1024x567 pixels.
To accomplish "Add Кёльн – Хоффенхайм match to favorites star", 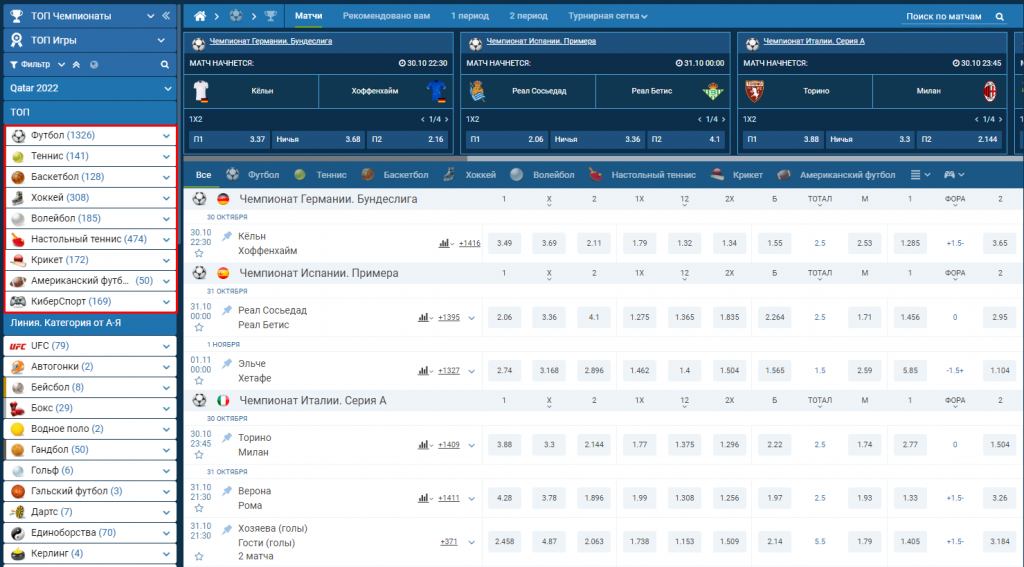I will coord(198,253).
